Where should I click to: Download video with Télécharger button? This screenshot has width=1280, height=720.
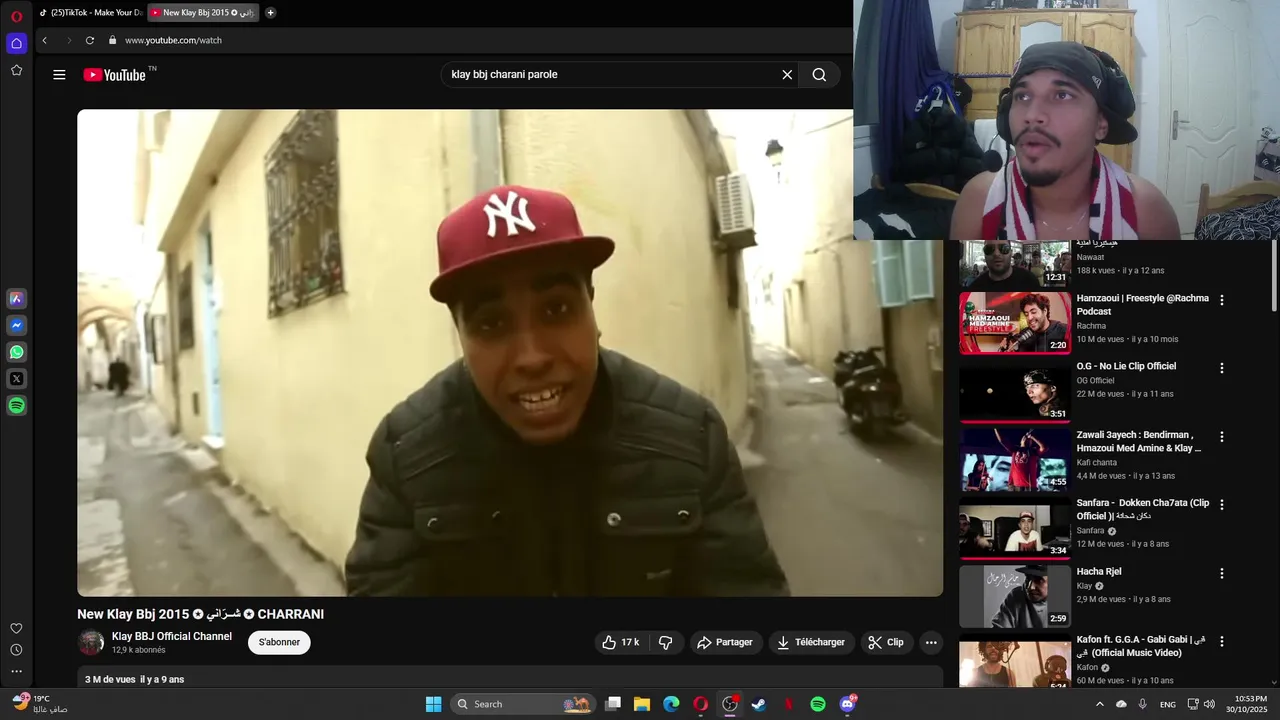point(812,642)
